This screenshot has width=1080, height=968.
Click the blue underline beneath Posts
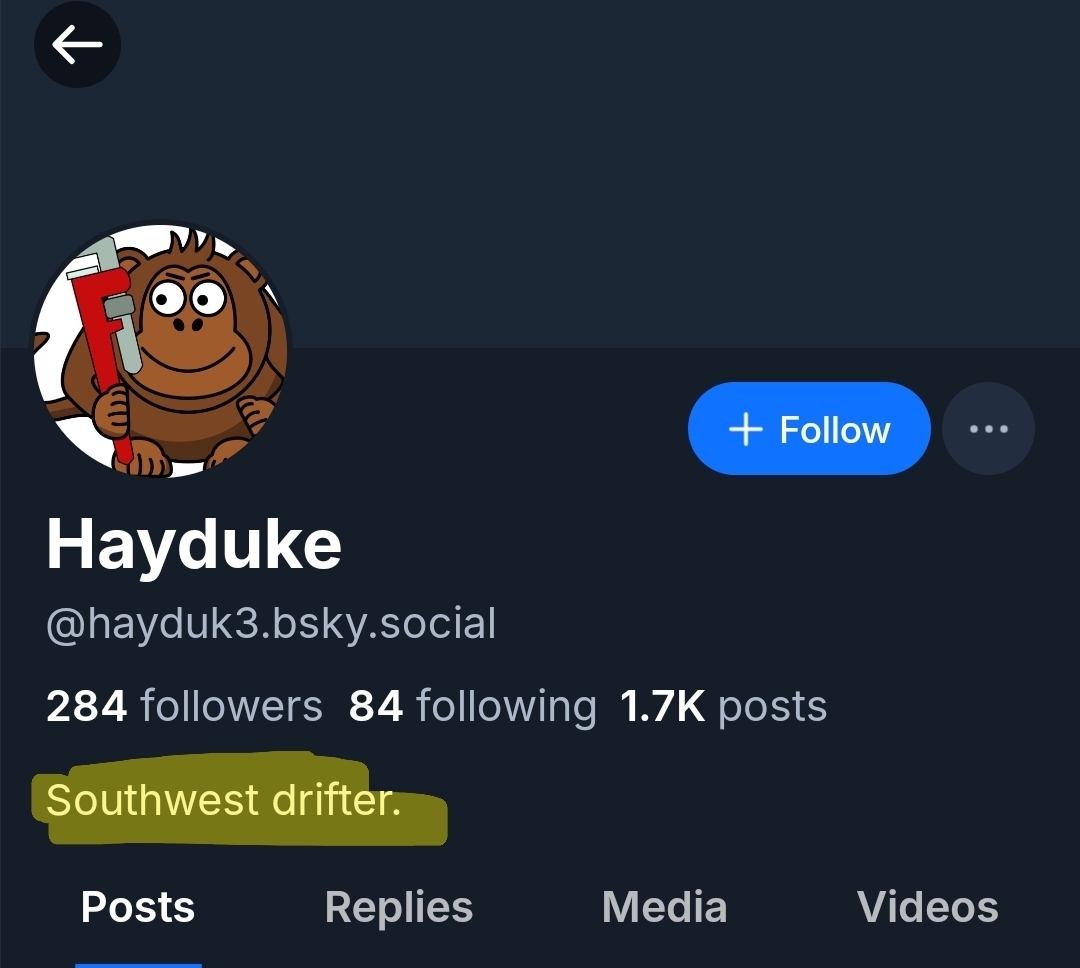click(x=138, y=964)
